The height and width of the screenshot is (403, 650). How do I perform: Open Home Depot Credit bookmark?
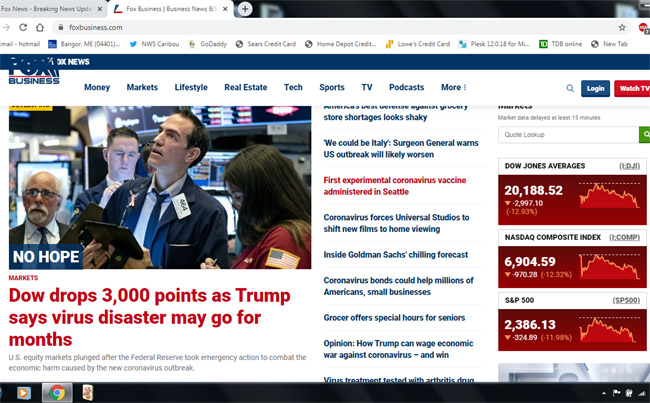click(x=340, y=44)
